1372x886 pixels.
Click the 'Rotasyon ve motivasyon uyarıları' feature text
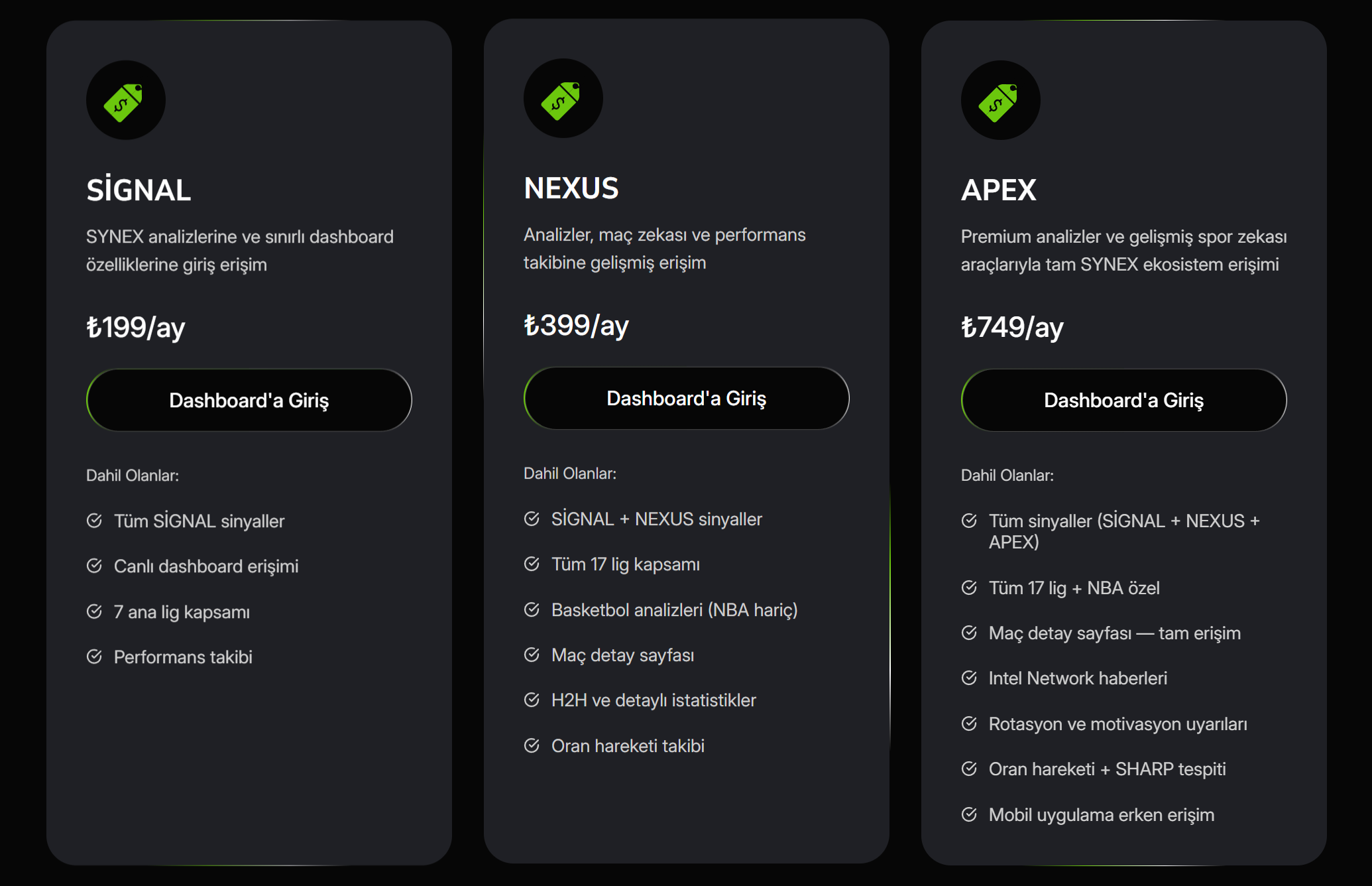pyautogui.click(x=1118, y=724)
